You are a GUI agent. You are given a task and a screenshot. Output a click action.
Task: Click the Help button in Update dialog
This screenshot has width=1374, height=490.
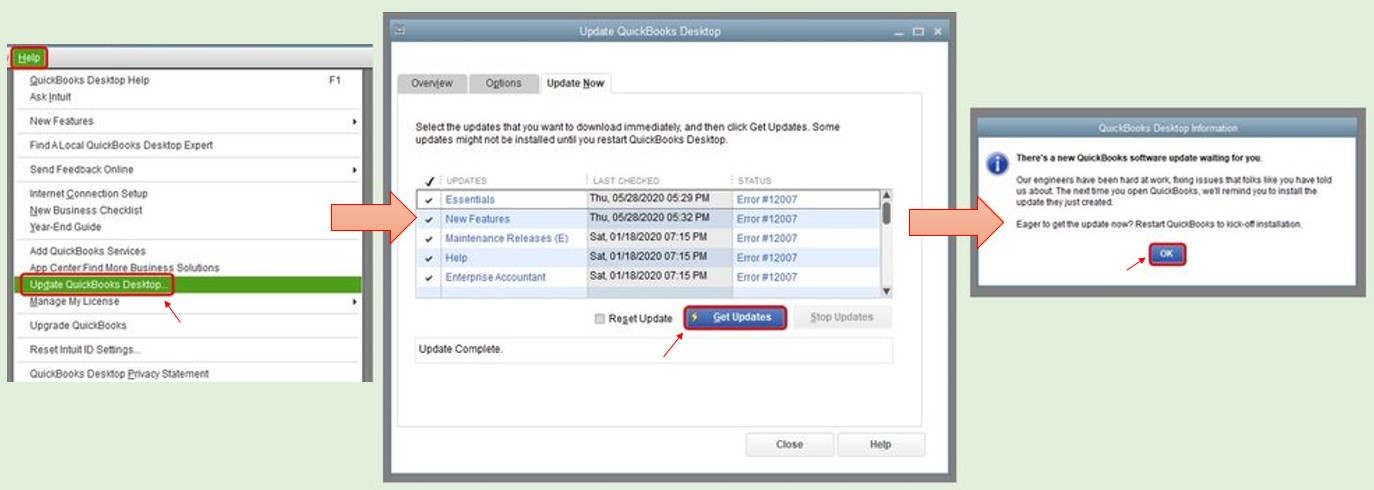[881, 444]
